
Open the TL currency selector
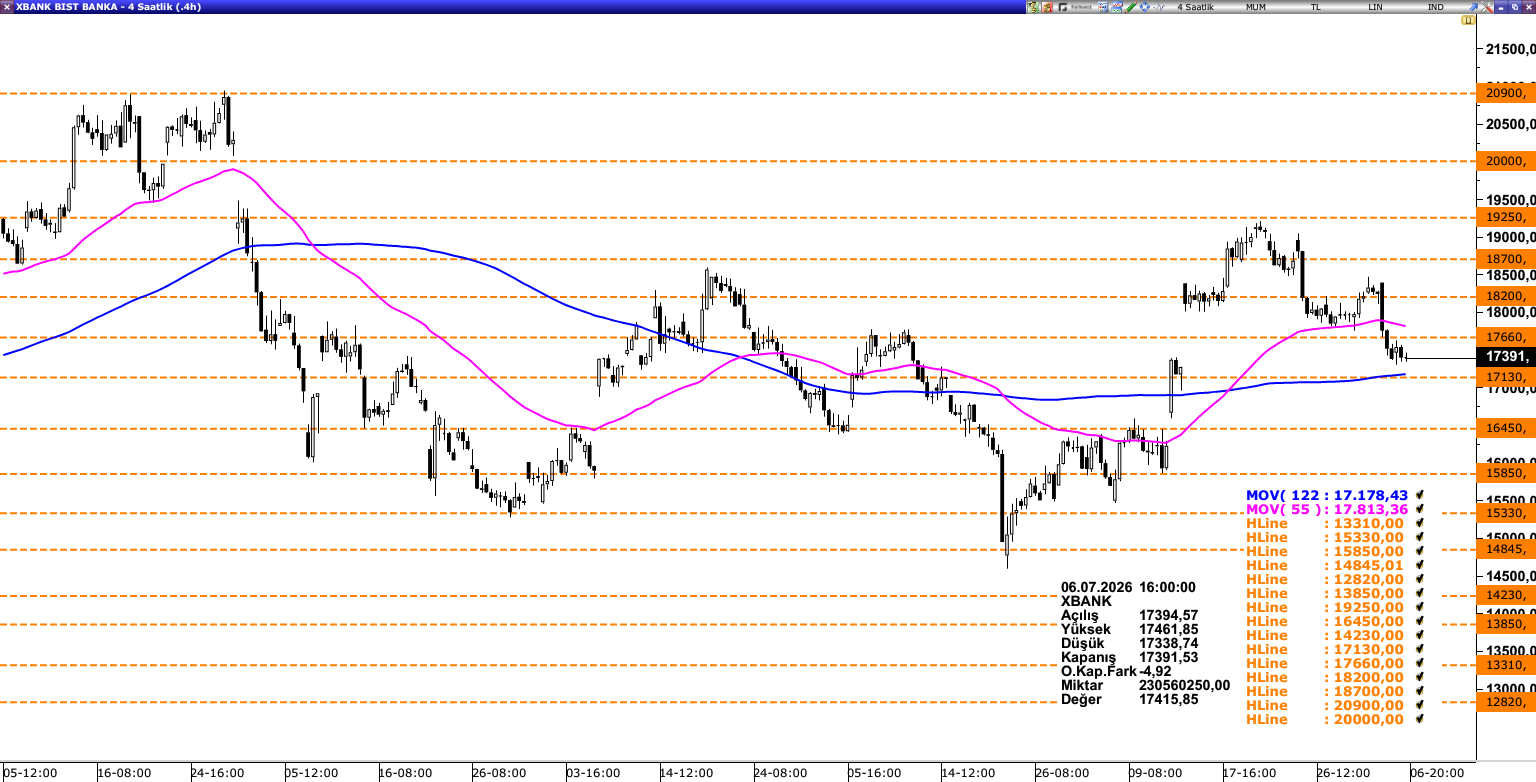pos(1315,7)
